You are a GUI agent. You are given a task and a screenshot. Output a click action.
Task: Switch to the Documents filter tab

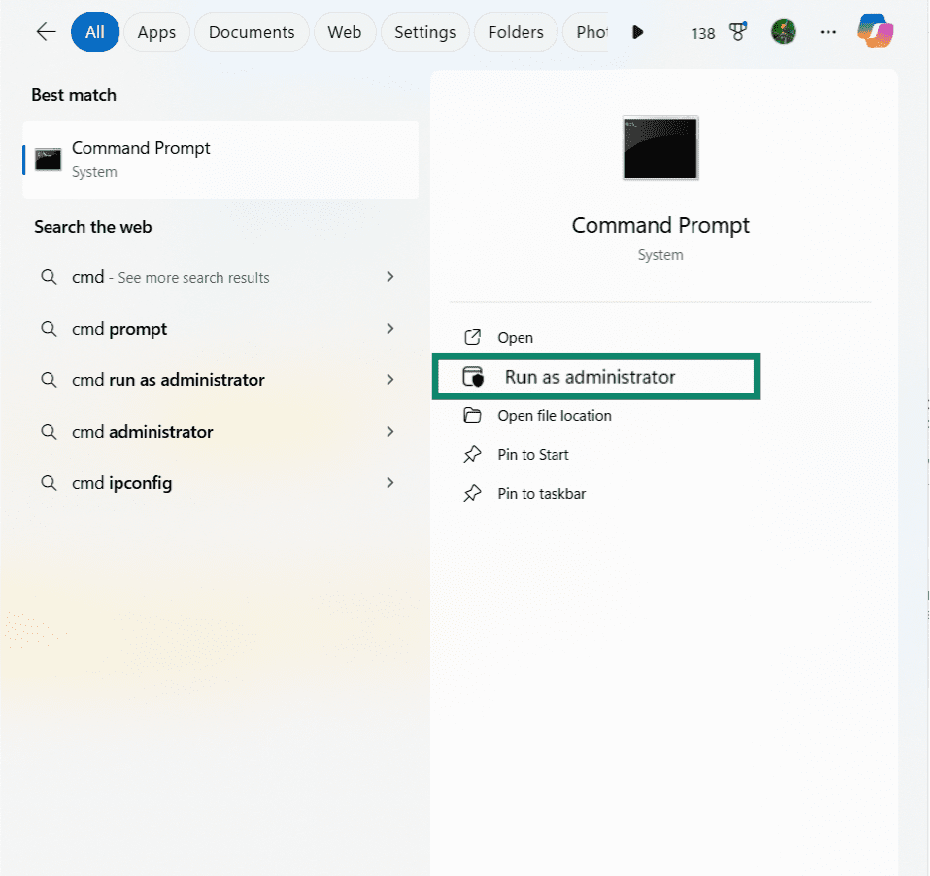tap(251, 32)
